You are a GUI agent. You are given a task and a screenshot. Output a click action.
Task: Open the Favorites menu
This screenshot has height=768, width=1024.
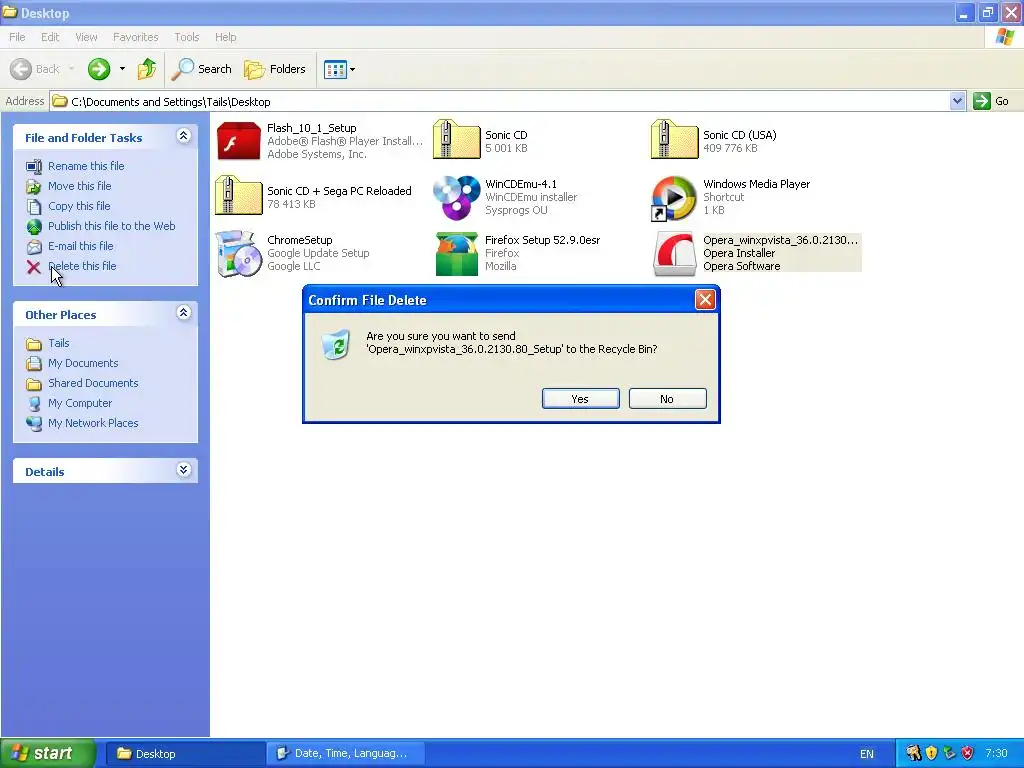click(135, 37)
